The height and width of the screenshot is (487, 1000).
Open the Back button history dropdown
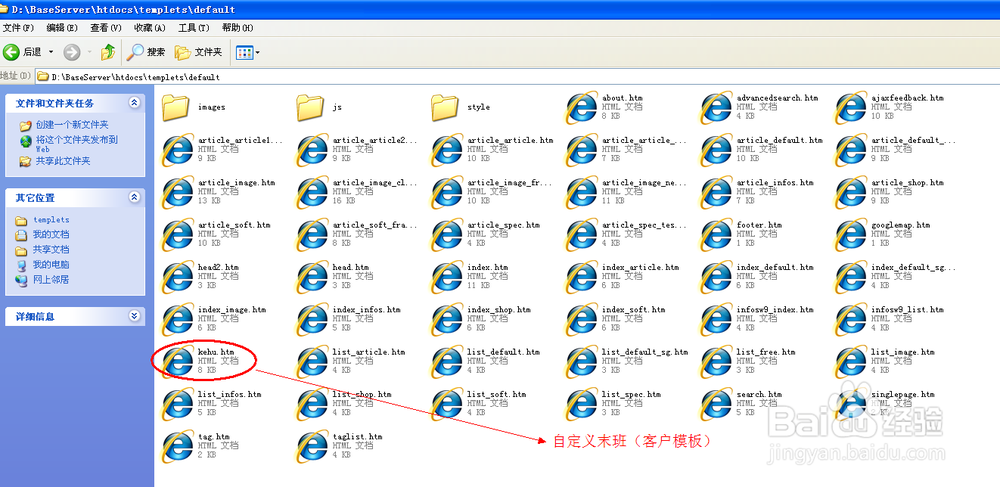[x=51, y=52]
